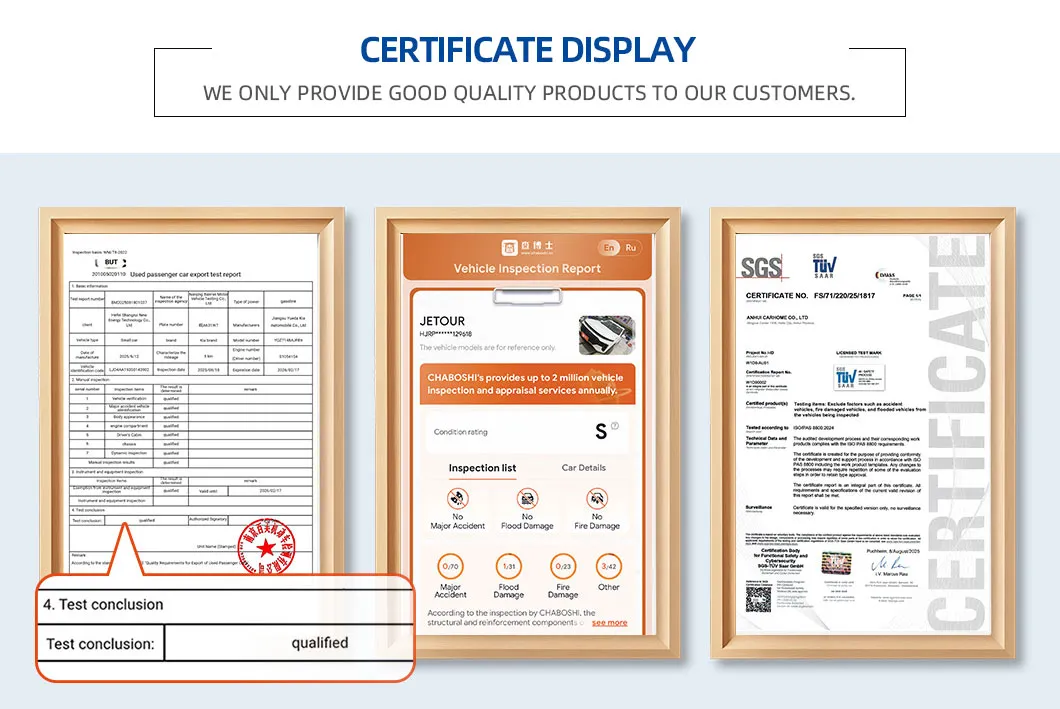Select the Major Accident 0/70 circle
This screenshot has width=1060, height=709.
tap(450, 566)
